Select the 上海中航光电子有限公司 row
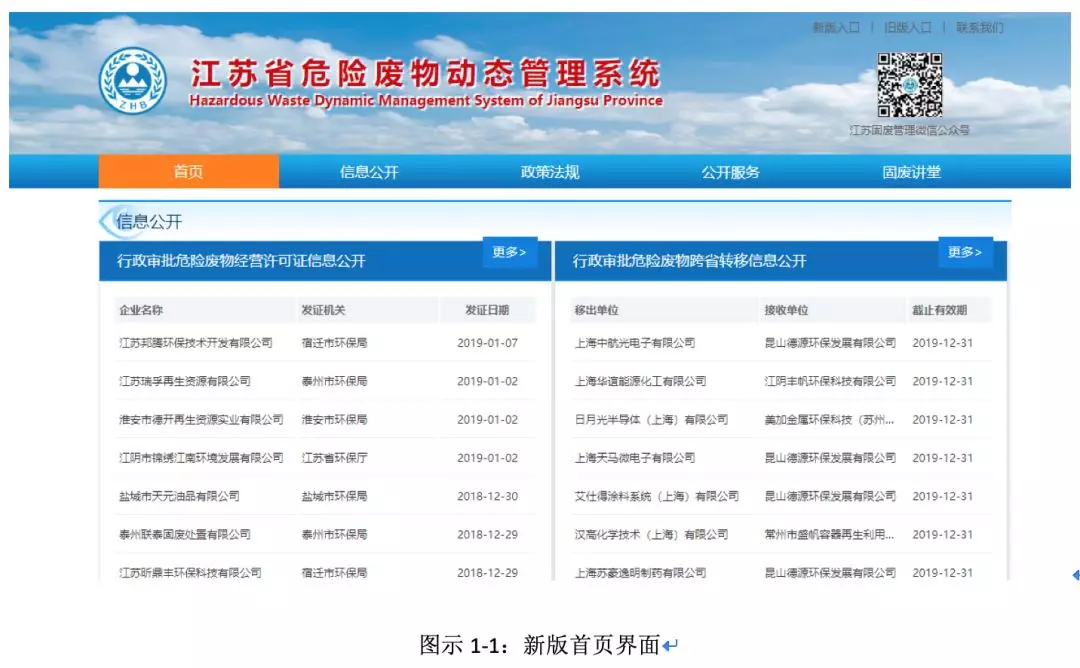This screenshot has width=1080, height=668. tap(634, 343)
